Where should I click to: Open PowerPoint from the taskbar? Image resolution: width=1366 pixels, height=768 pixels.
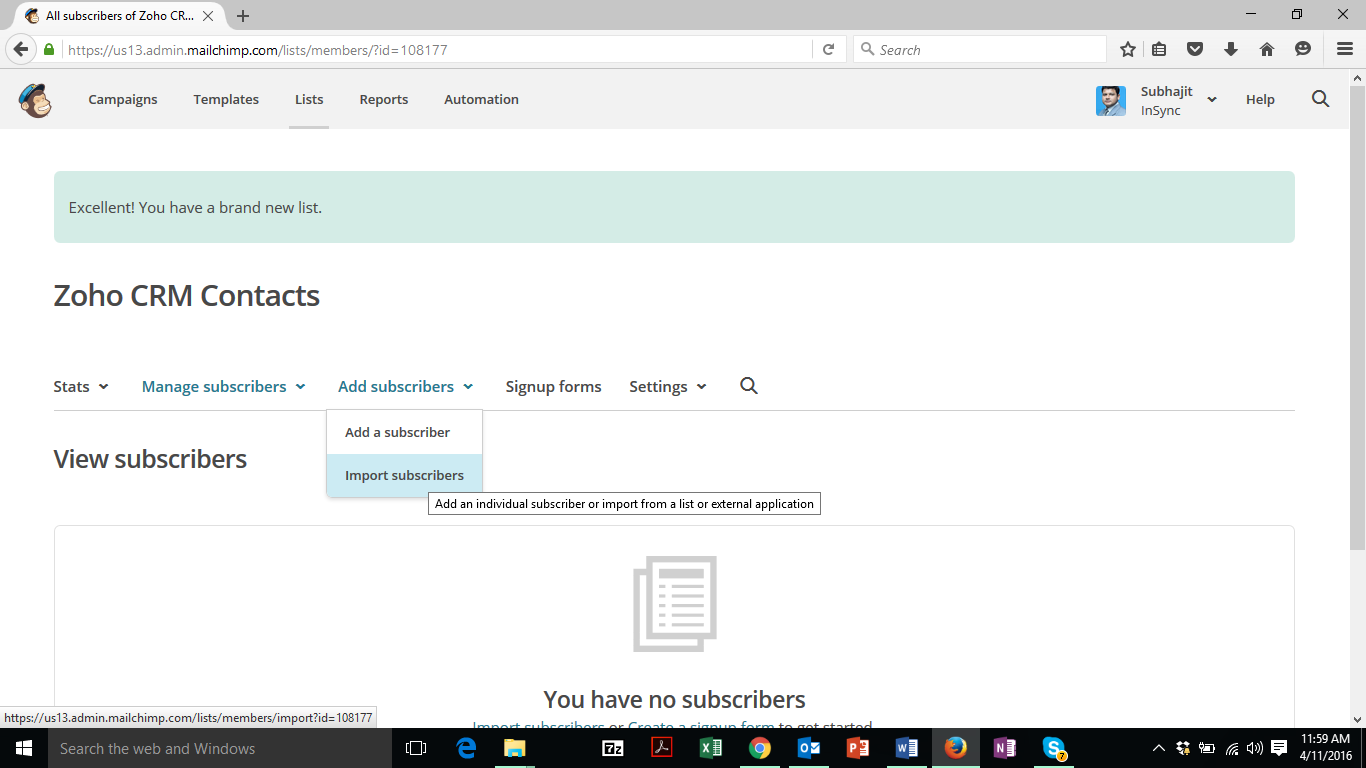(x=858, y=748)
